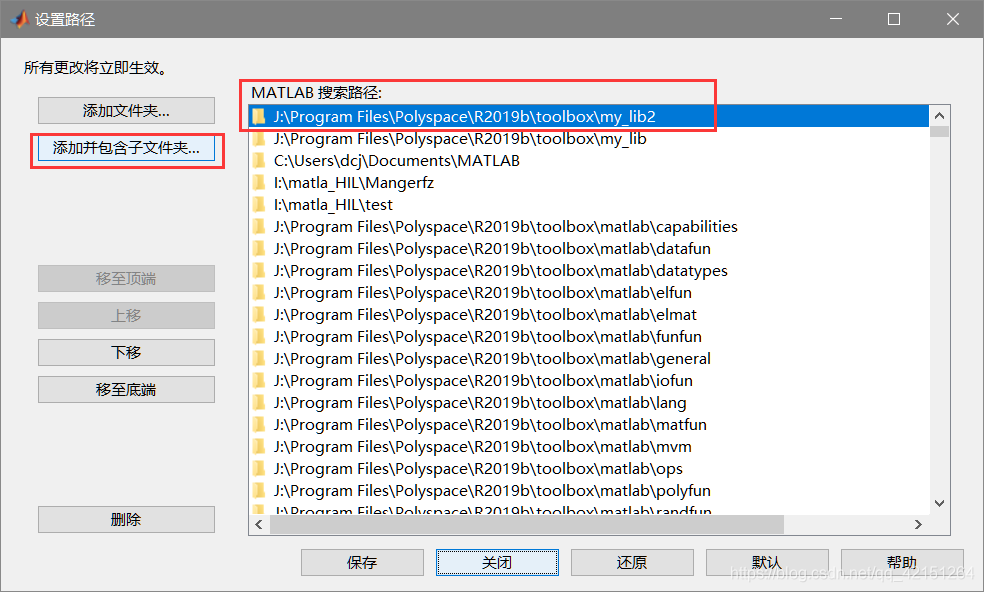Click 添加并包含子文件夹... button
Image resolution: width=984 pixels, height=592 pixels.
coord(126,148)
